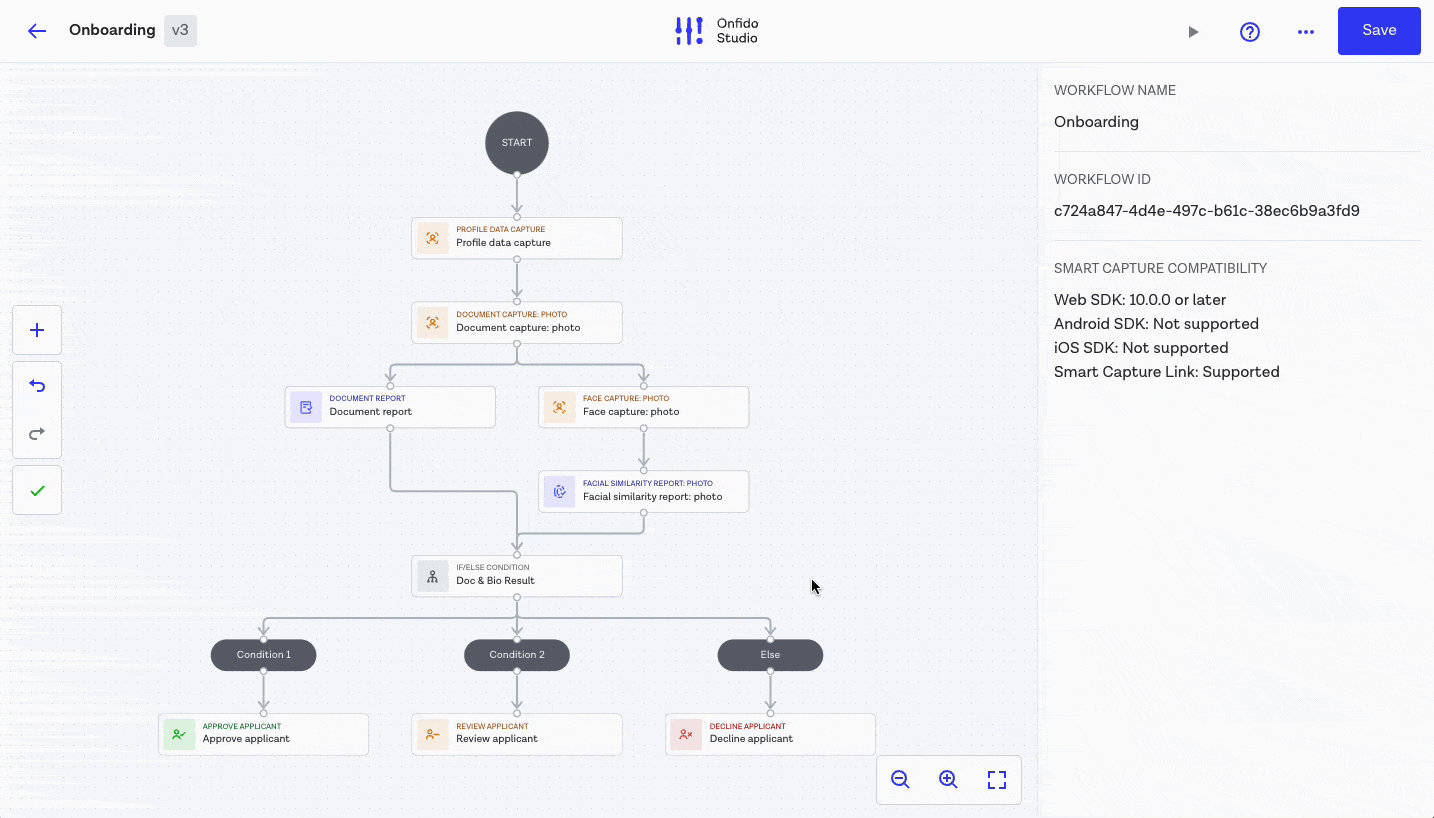Open the help question mark icon

tap(1249, 32)
